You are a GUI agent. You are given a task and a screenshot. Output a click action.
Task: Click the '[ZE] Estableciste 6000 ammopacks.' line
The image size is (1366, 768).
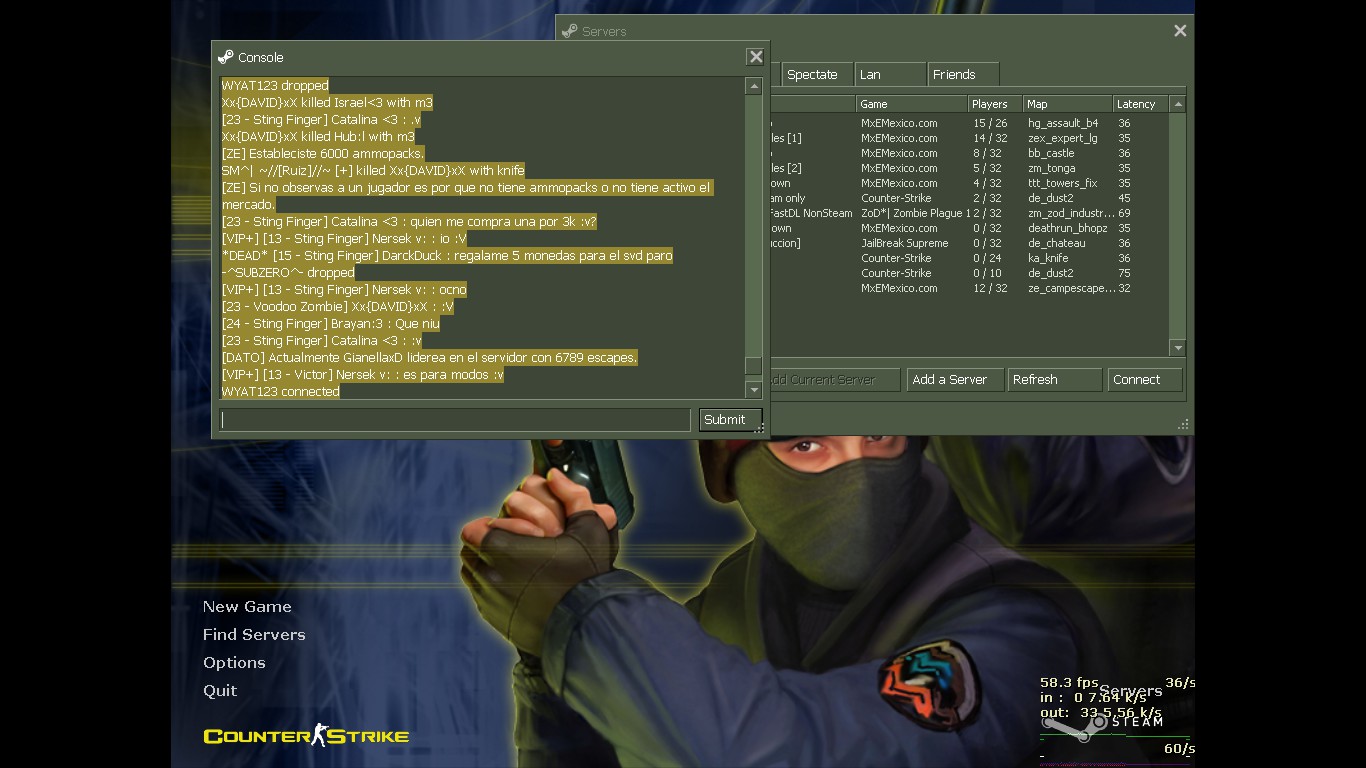(x=323, y=154)
